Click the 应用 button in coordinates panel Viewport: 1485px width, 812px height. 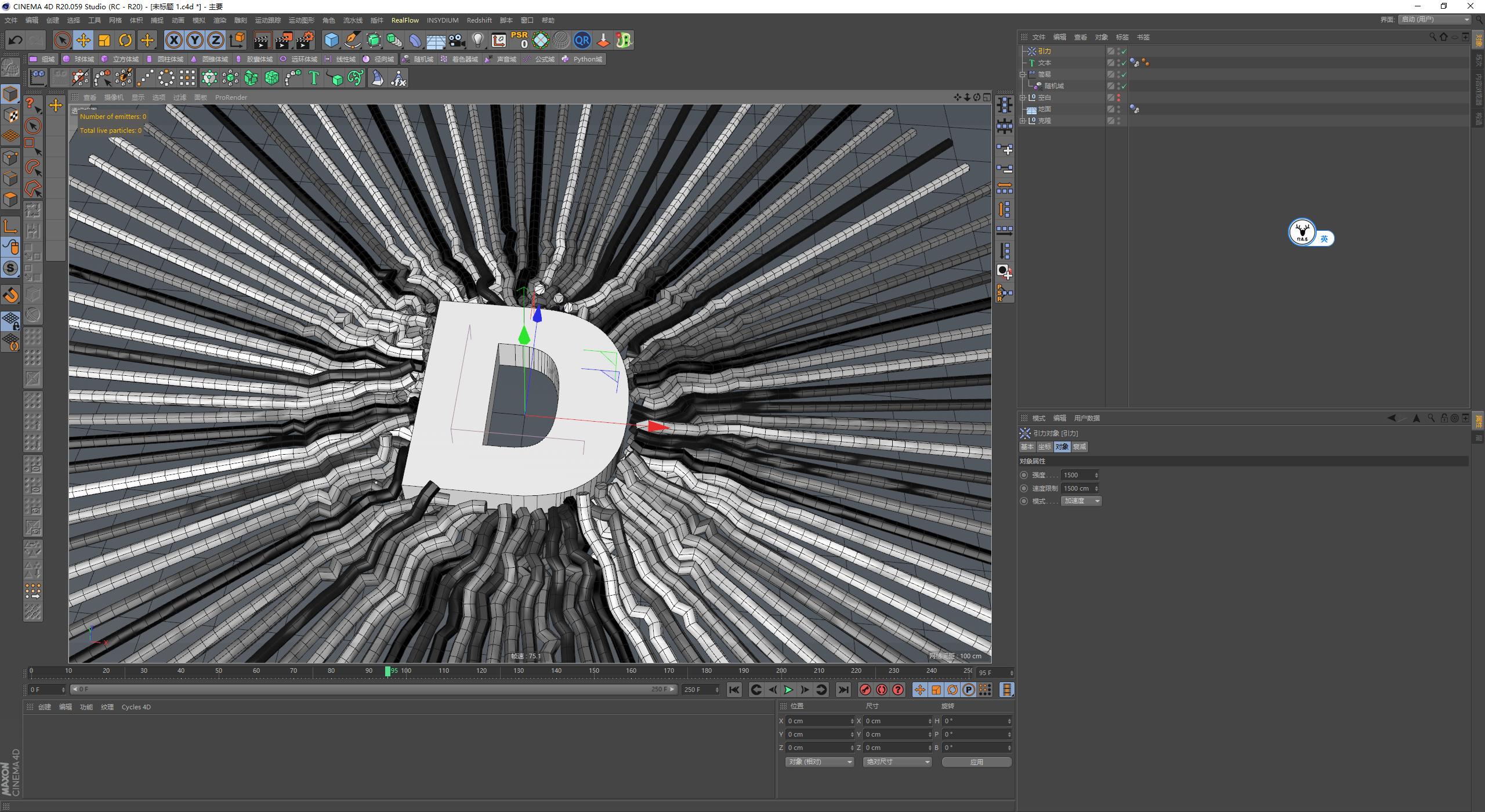pos(977,762)
